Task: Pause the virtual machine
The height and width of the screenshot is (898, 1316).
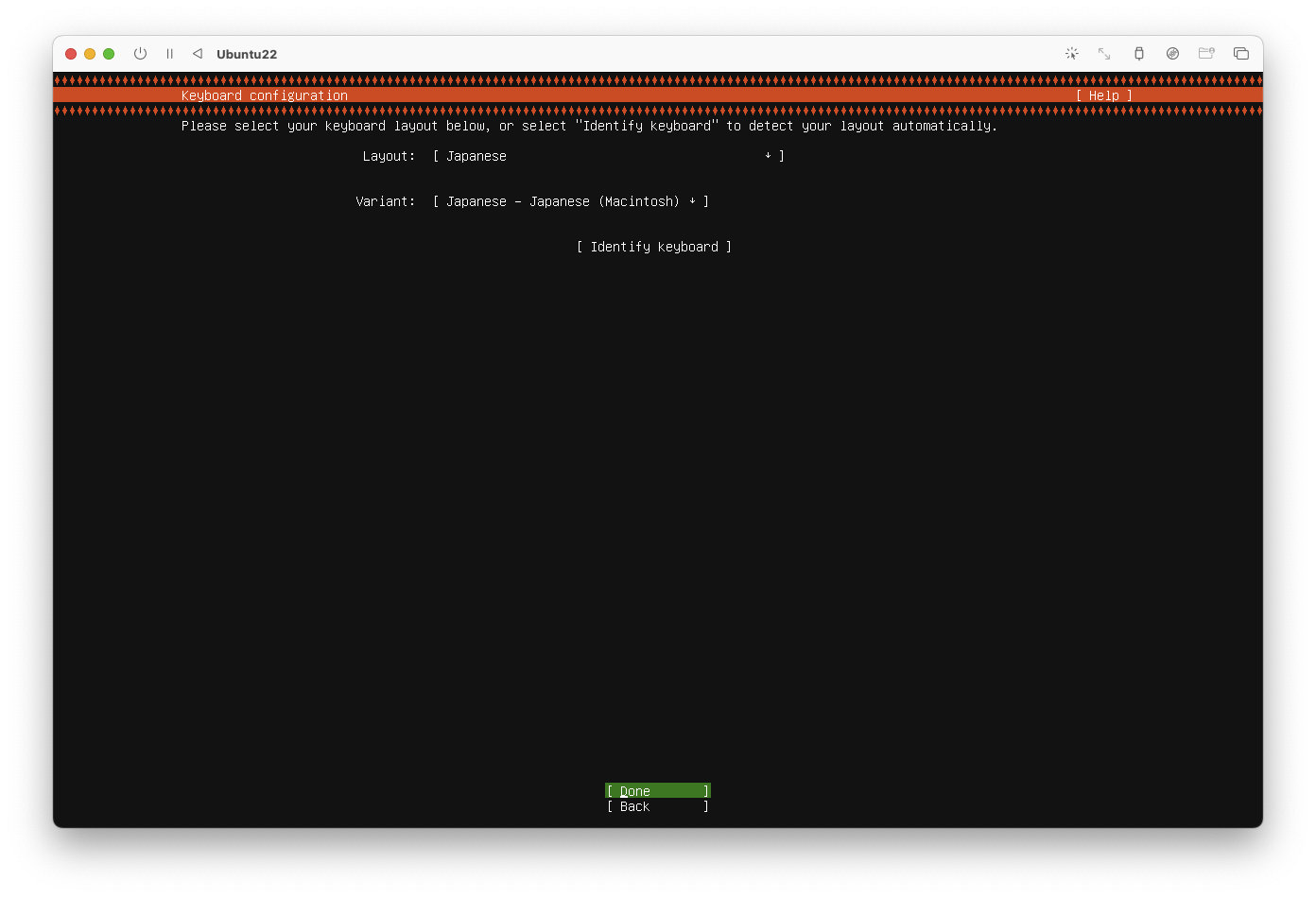Action: [170, 54]
